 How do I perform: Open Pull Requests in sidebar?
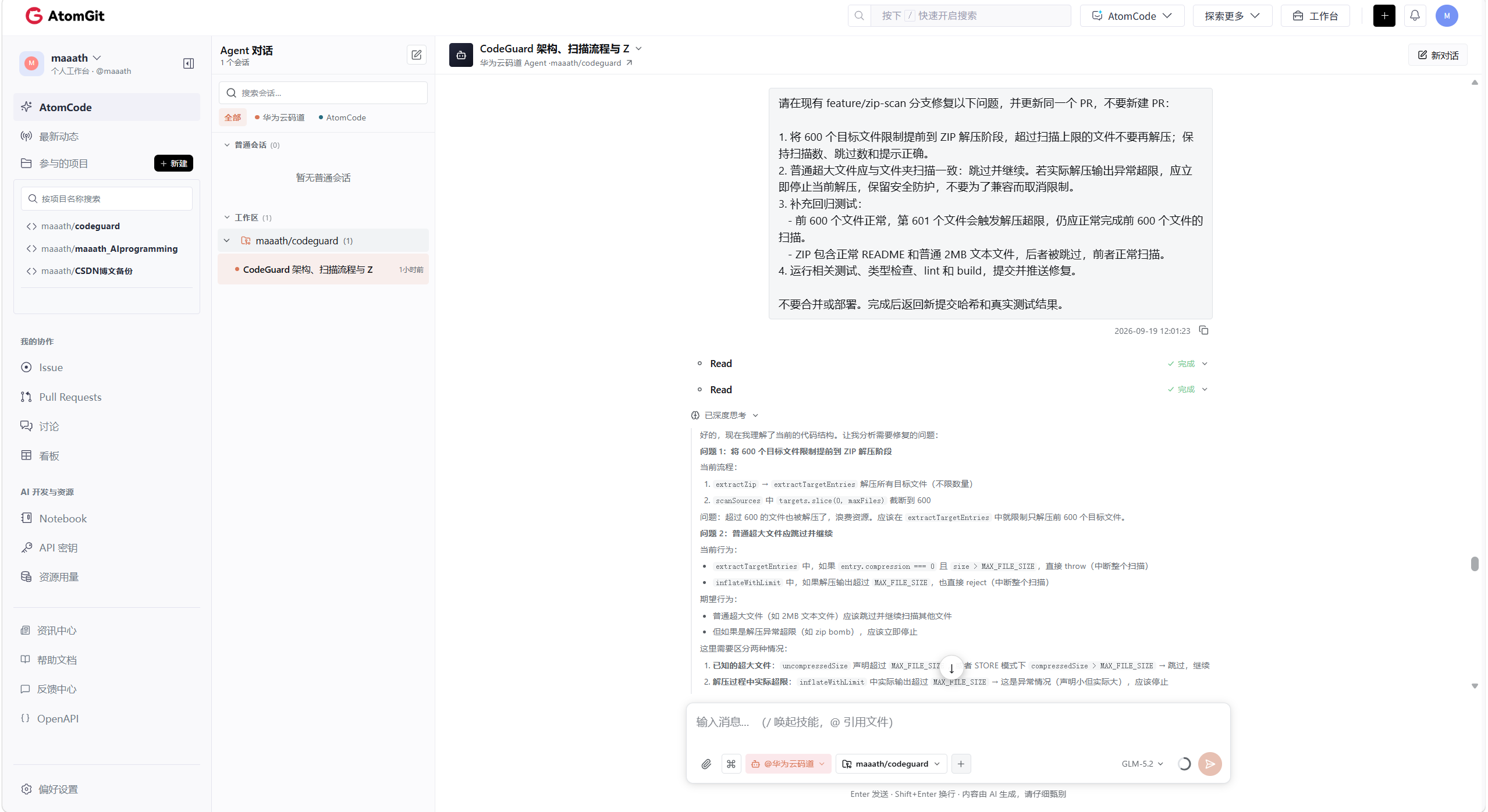(70, 397)
